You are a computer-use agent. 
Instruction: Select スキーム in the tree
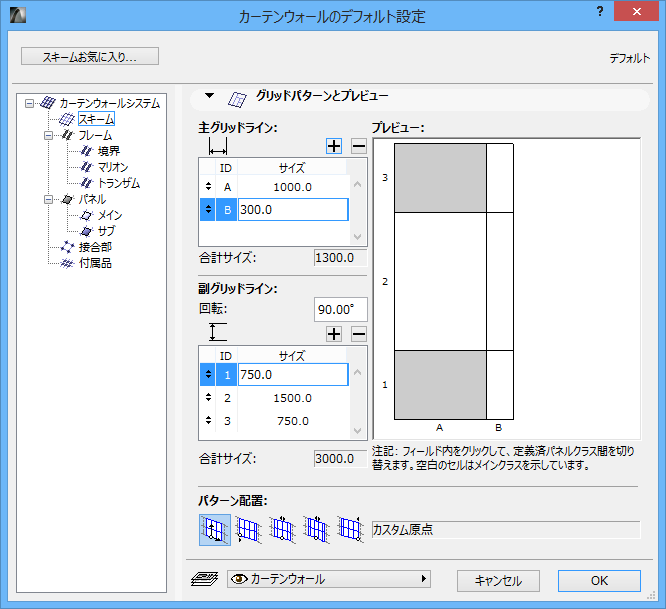96,119
